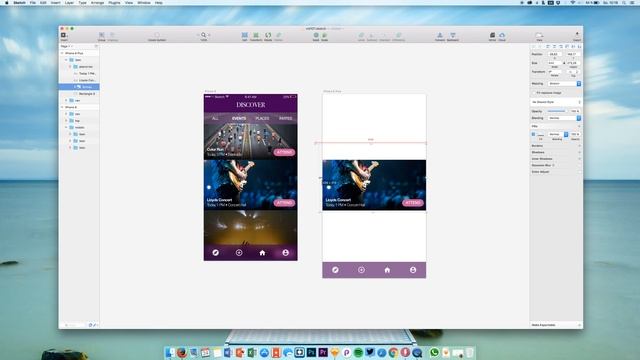Click the View toolbar icon

(x=539, y=36)
